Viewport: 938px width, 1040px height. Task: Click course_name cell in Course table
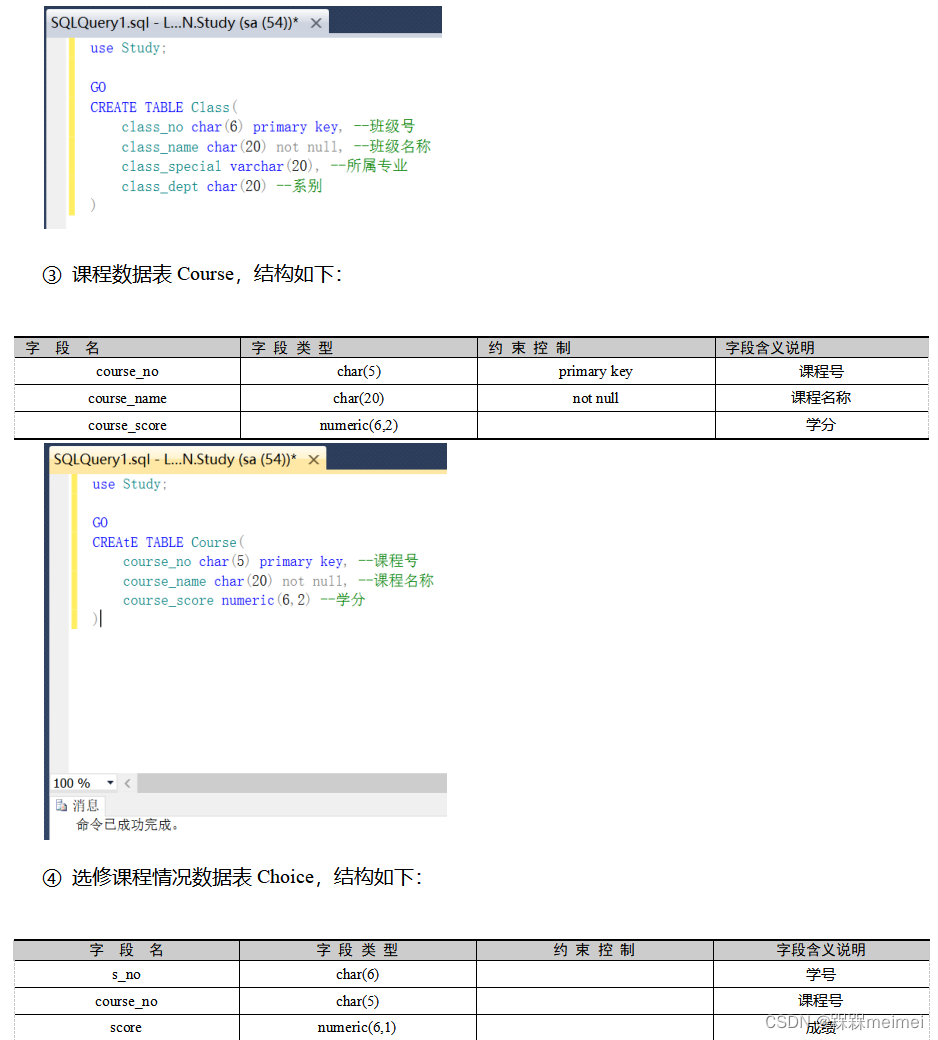[x=127, y=399]
